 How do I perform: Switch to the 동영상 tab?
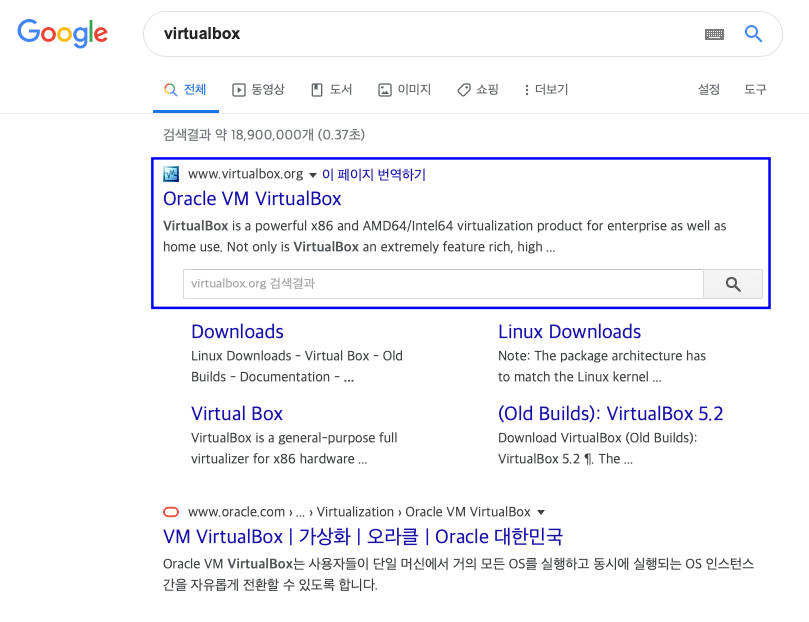click(258, 90)
